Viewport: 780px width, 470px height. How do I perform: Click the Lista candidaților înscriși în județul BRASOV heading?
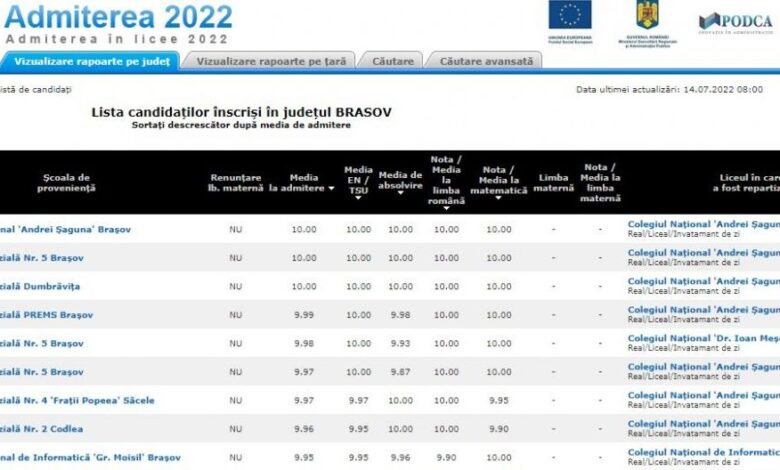(x=241, y=112)
